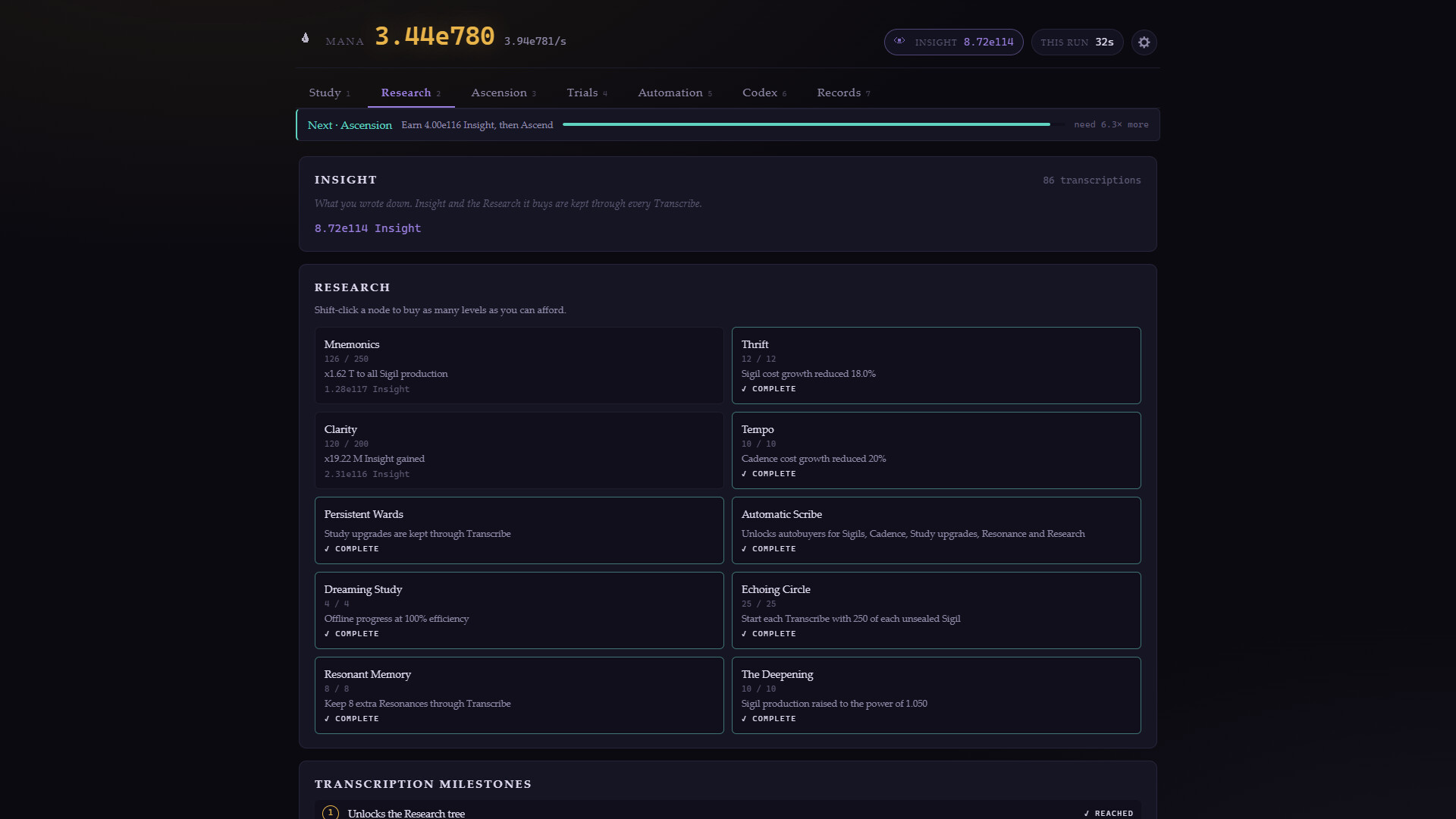
Task: Click the '8.72e114 Insight' value in panel
Action: pyautogui.click(x=368, y=228)
